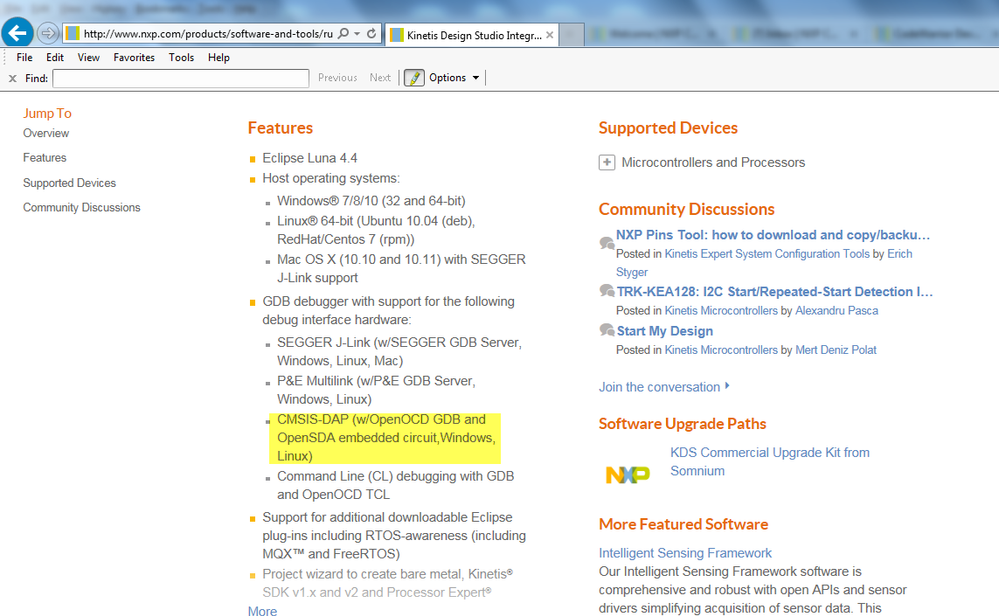
Task: Click the search magnifier in address bar
Action: [x=343, y=33]
